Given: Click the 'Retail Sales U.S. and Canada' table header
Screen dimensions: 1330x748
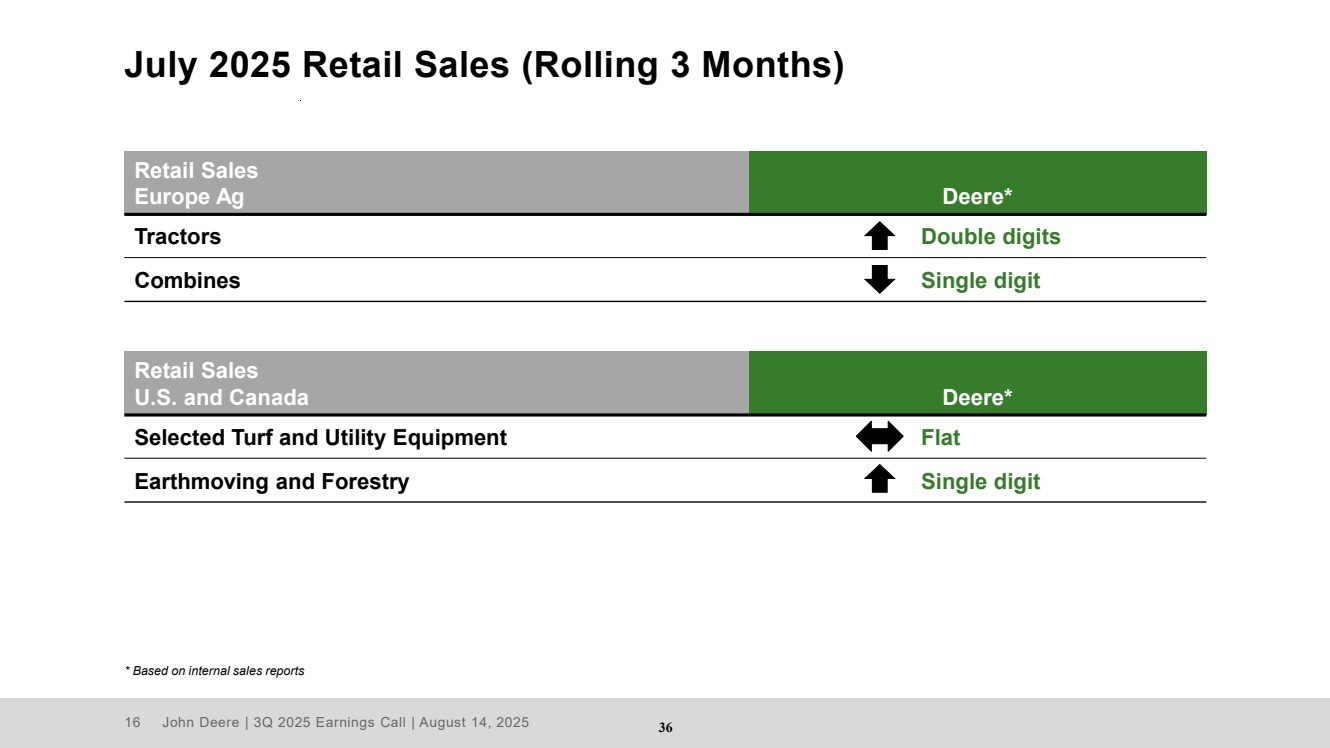Looking at the screenshot, I should (436, 383).
